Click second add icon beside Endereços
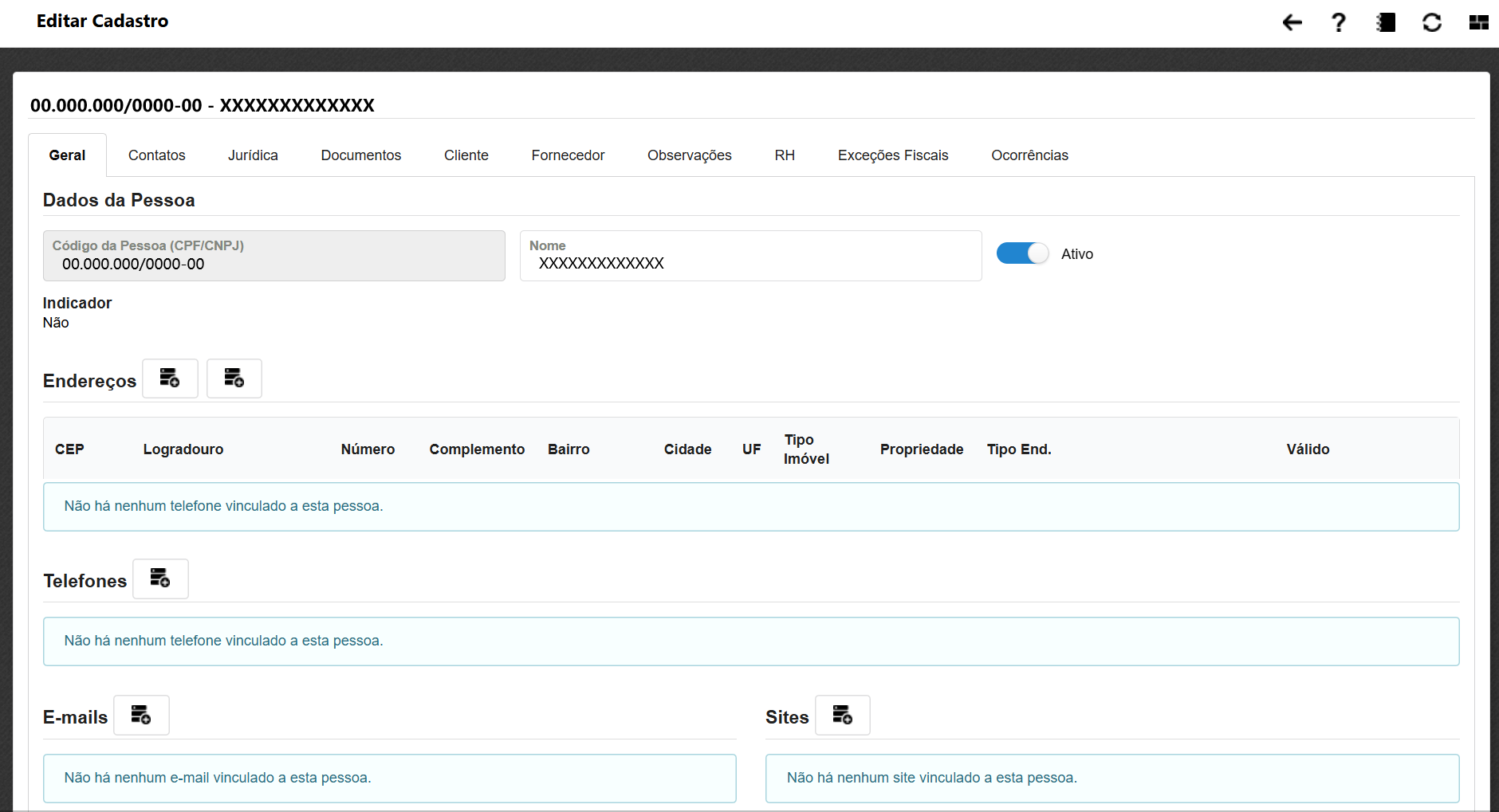Screen dimensions: 1499x812 tap(234, 379)
